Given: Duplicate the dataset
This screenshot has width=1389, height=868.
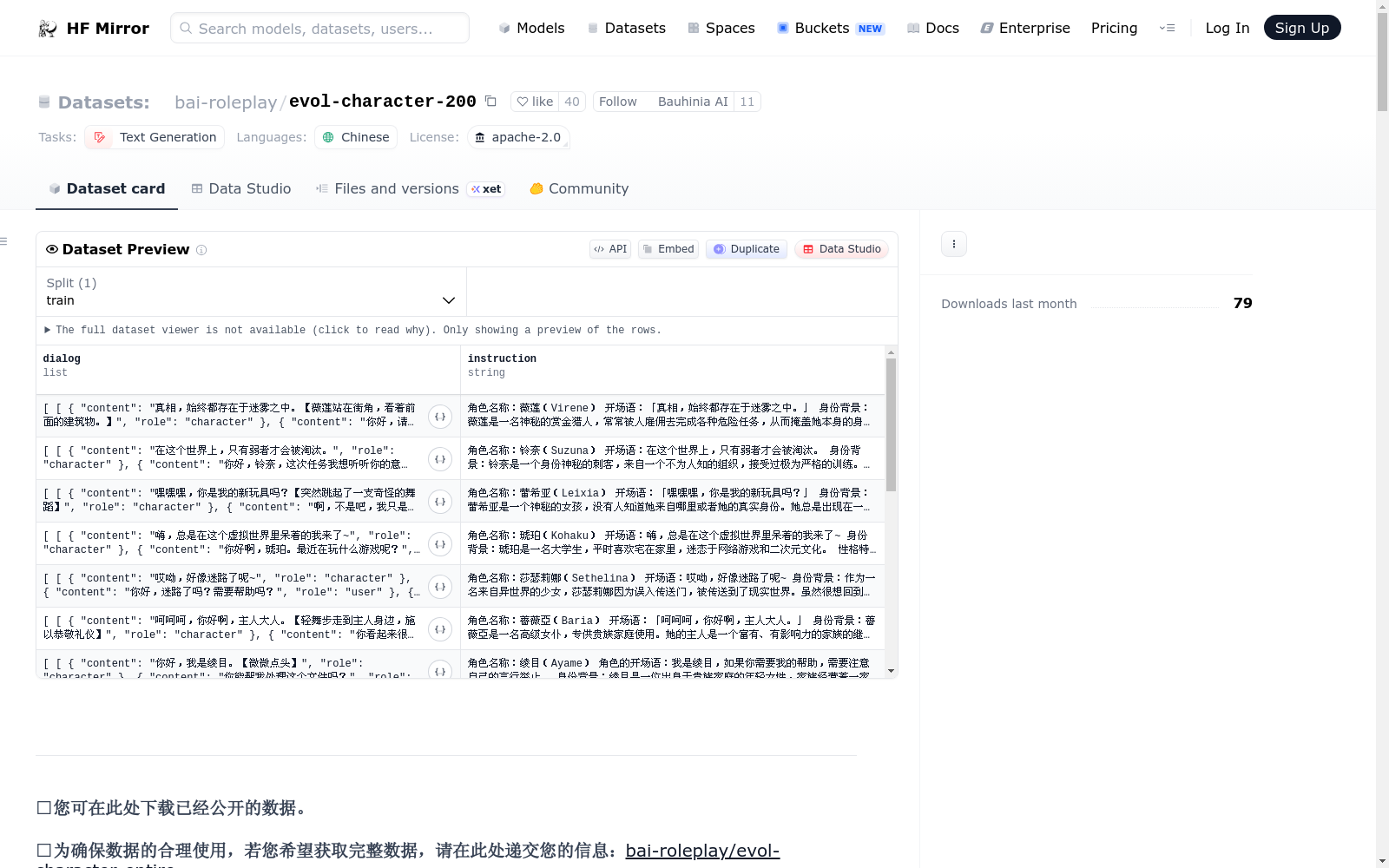Looking at the screenshot, I should (747, 249).
